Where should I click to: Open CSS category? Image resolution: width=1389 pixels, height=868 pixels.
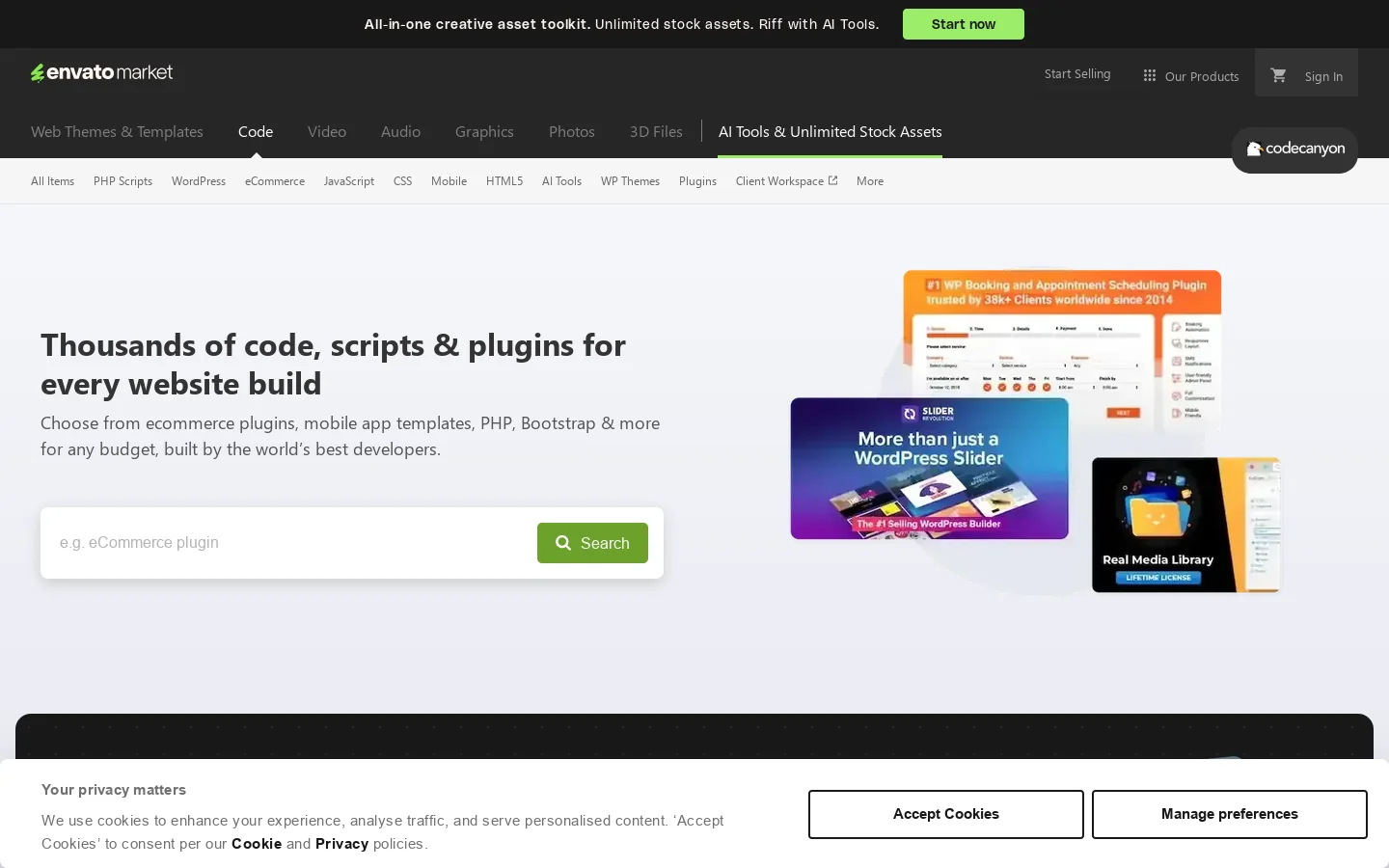point(402,181)
